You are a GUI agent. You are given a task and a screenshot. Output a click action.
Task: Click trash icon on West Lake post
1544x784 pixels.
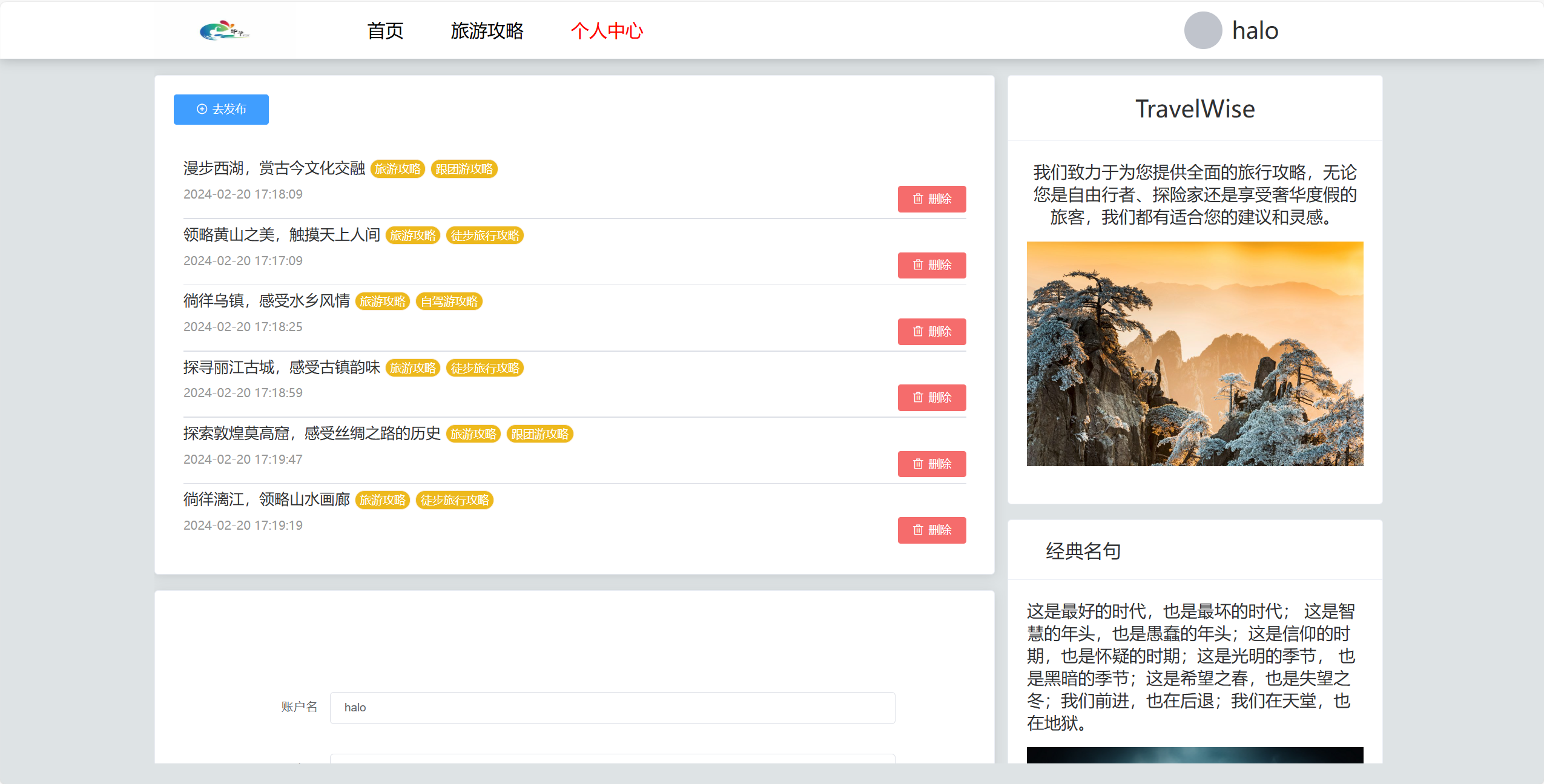click(918, 199)
